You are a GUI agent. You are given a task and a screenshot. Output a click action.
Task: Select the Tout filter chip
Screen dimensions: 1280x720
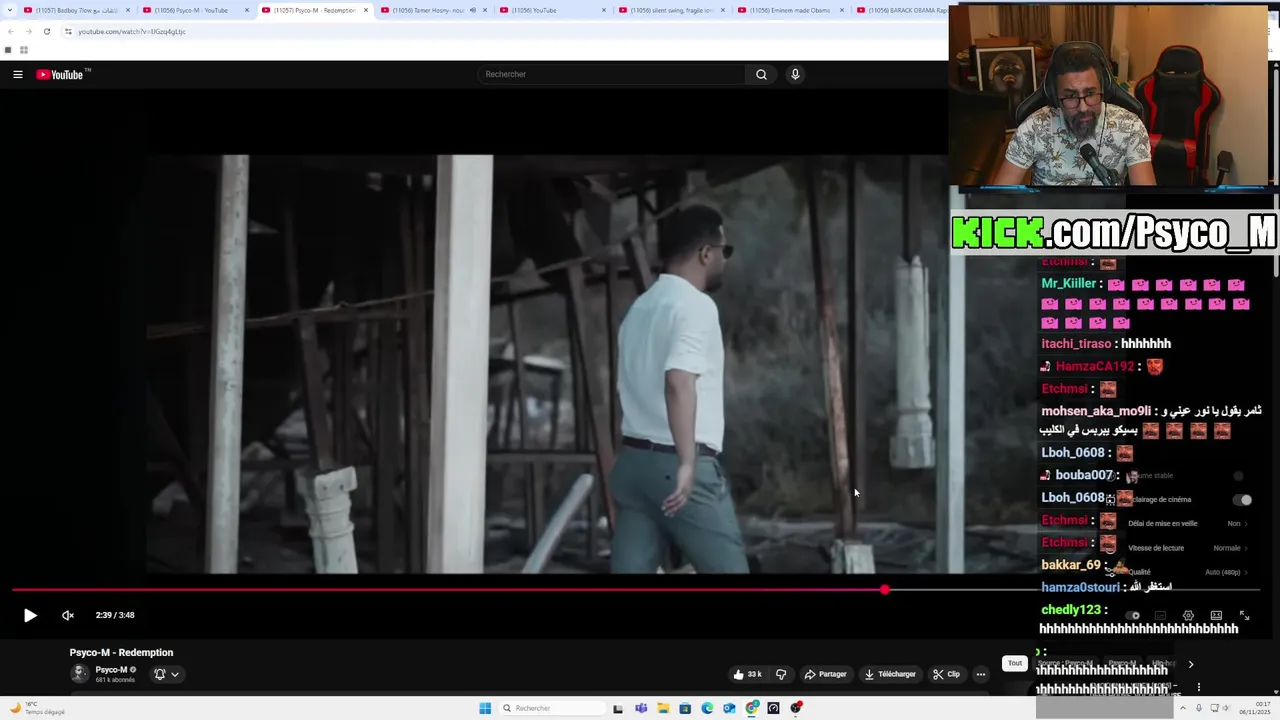[x=1015, y=663]
